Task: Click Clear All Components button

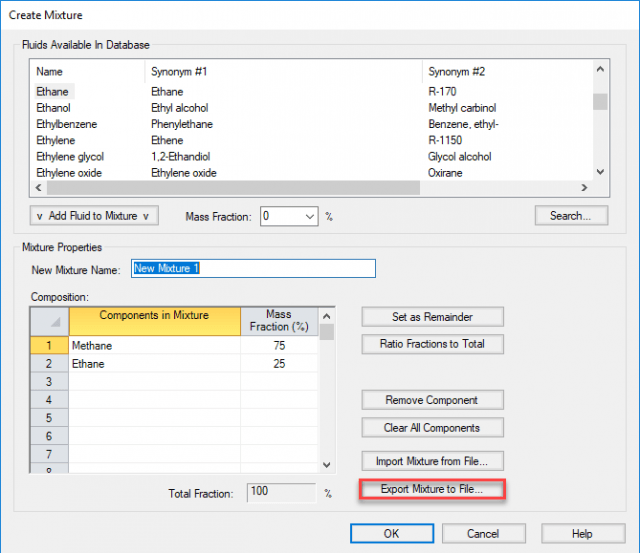Action: (432, 428)
